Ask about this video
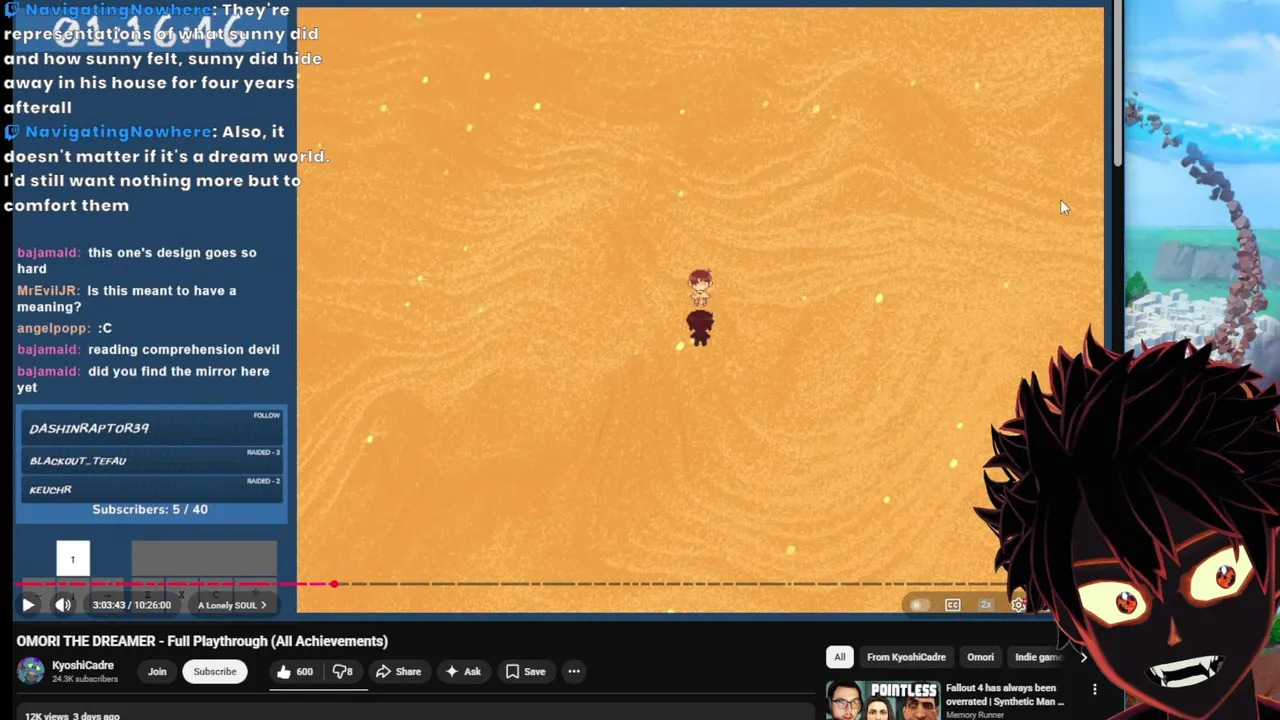The image size is (1280, 720). pos(463,672)
